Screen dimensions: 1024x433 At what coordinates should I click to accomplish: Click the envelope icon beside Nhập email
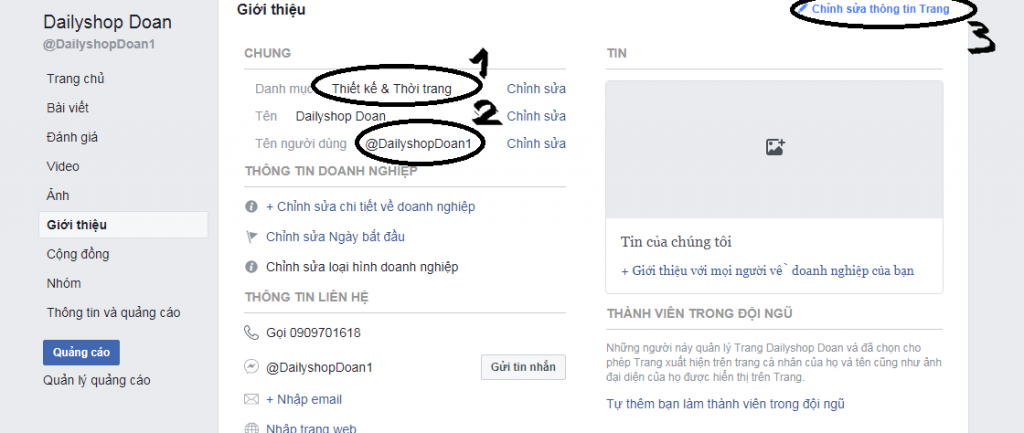251,400
